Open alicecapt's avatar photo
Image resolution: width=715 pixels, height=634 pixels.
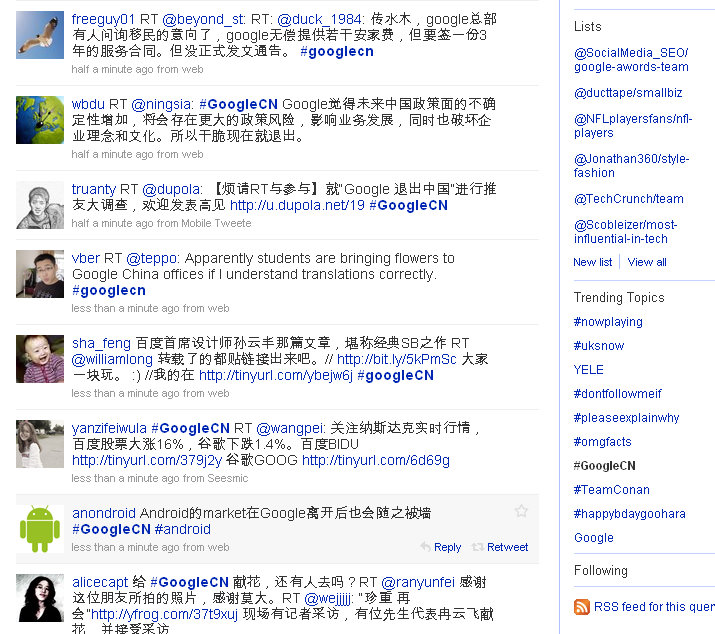coord(40,598)
